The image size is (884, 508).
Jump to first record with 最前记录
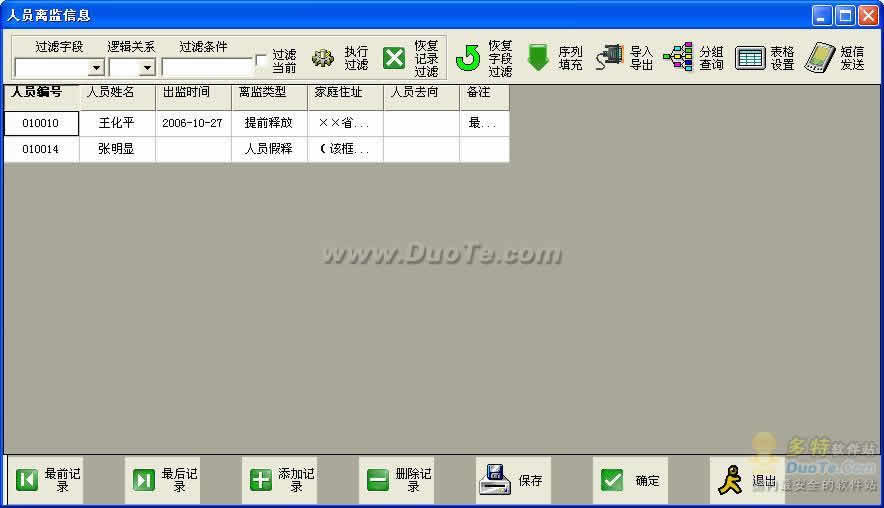[28, 480]
